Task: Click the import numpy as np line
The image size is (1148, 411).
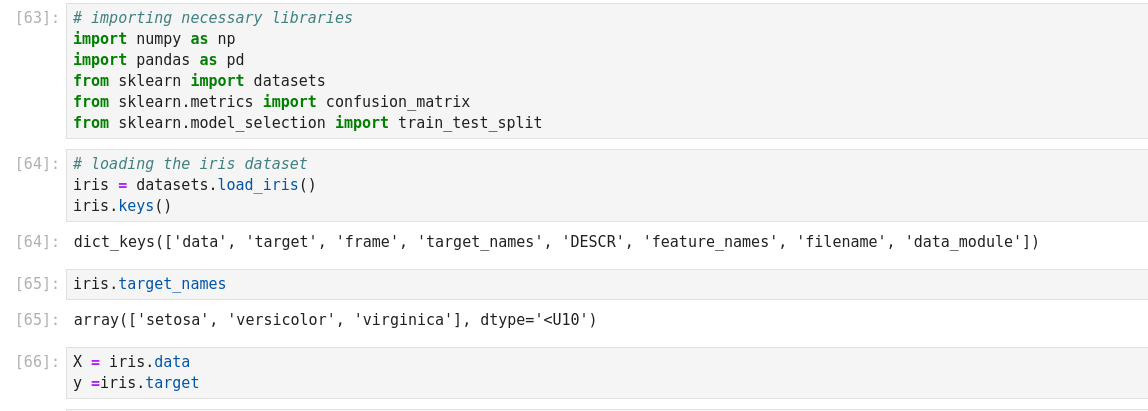Action: pos(154,39)
